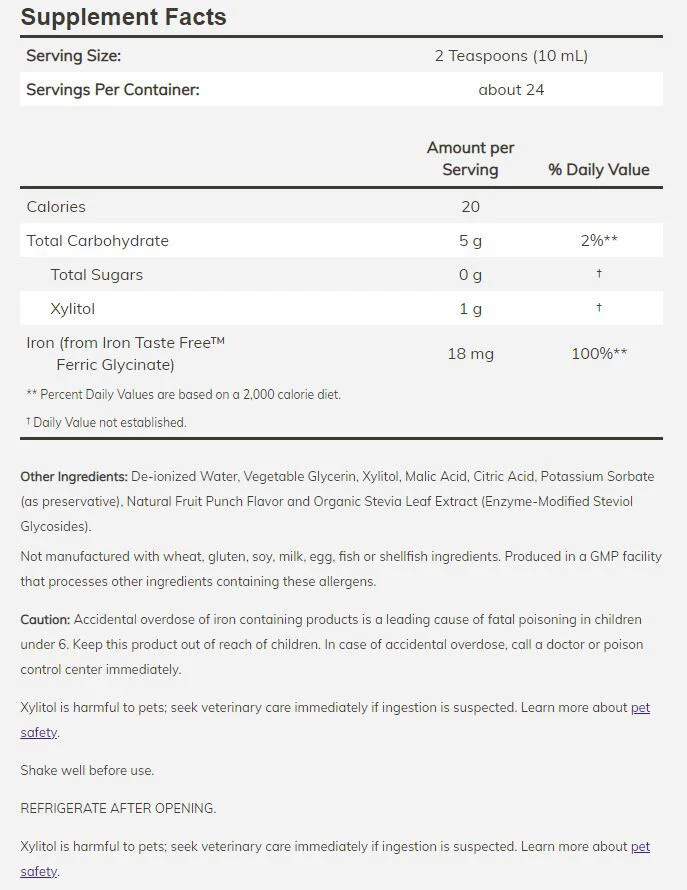Click the Caution bold label
Image resolution: width=687 pixels, height=890 pixels.
pos(45,619)
